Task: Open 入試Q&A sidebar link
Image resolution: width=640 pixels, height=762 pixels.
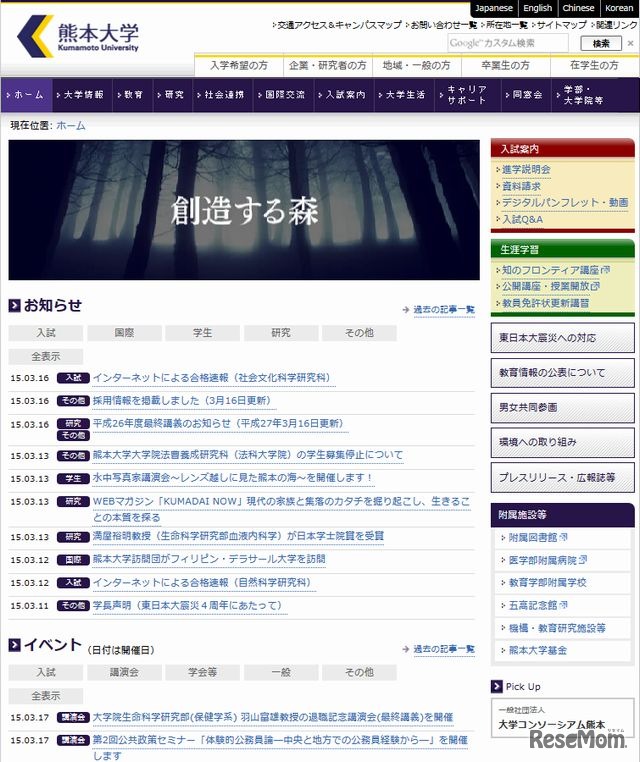Action: coord(522,220)
